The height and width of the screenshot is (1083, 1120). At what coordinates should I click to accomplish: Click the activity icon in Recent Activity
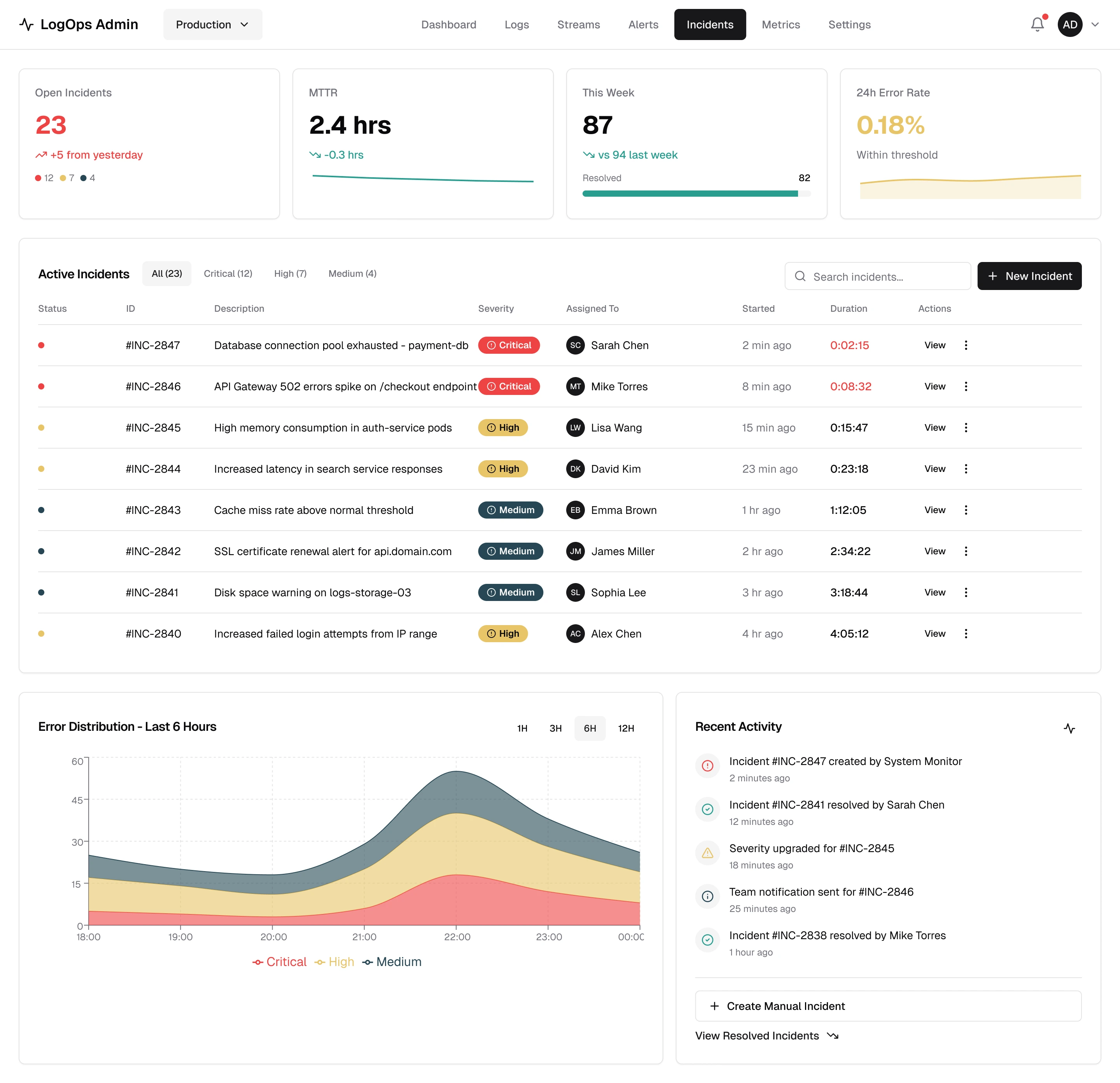(x=1069, y=728)
